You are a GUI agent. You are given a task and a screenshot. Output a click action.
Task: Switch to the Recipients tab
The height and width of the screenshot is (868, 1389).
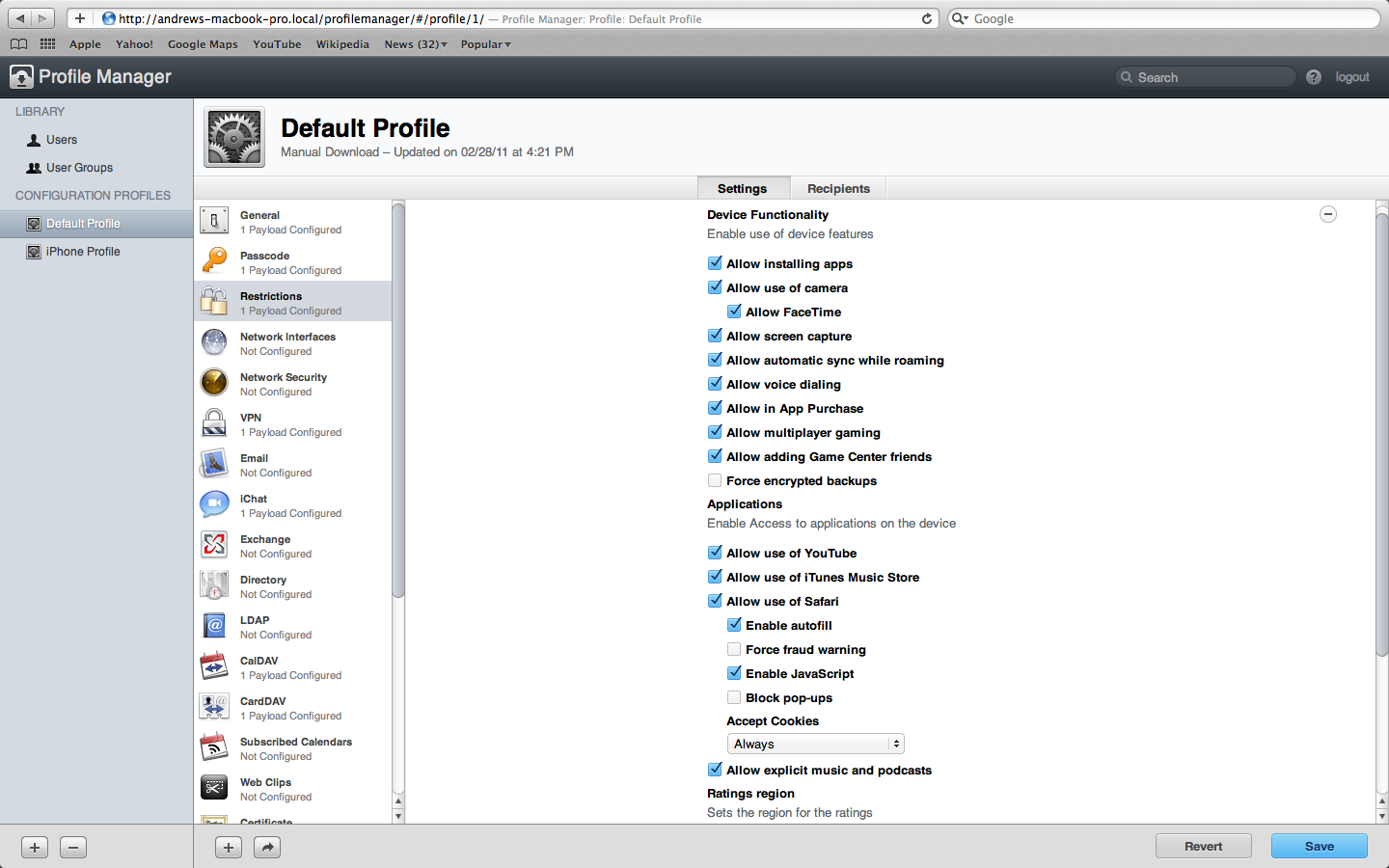coord(838,188)
